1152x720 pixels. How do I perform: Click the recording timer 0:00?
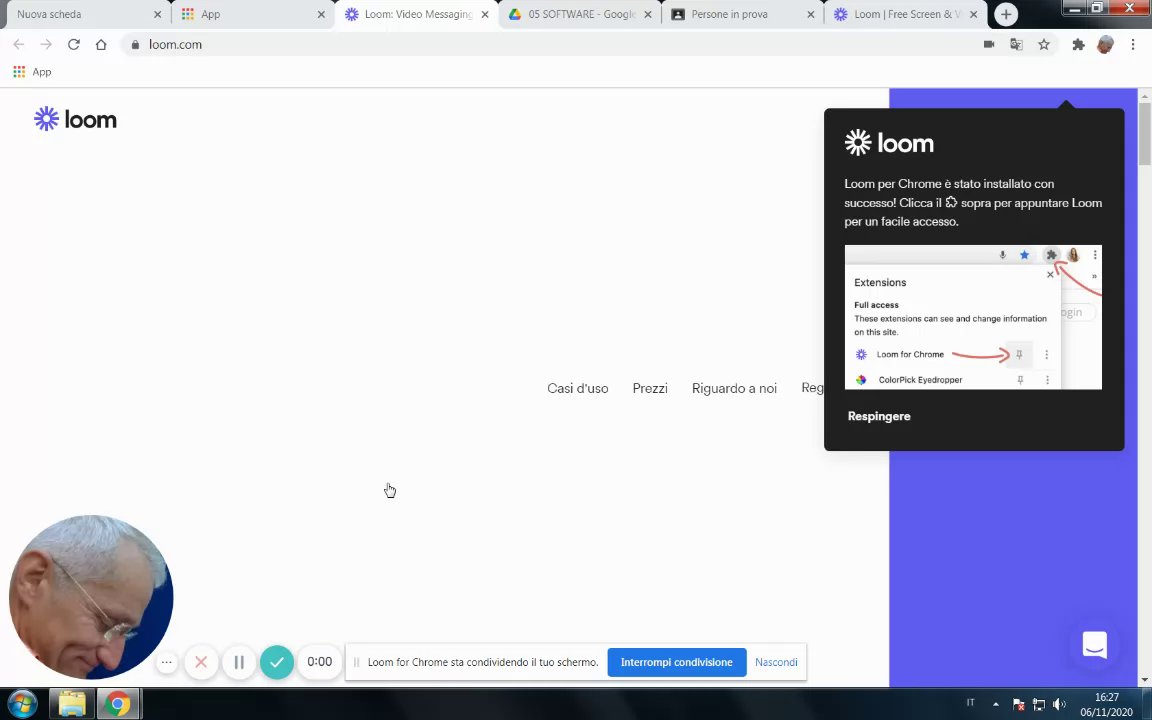[320, 662]
